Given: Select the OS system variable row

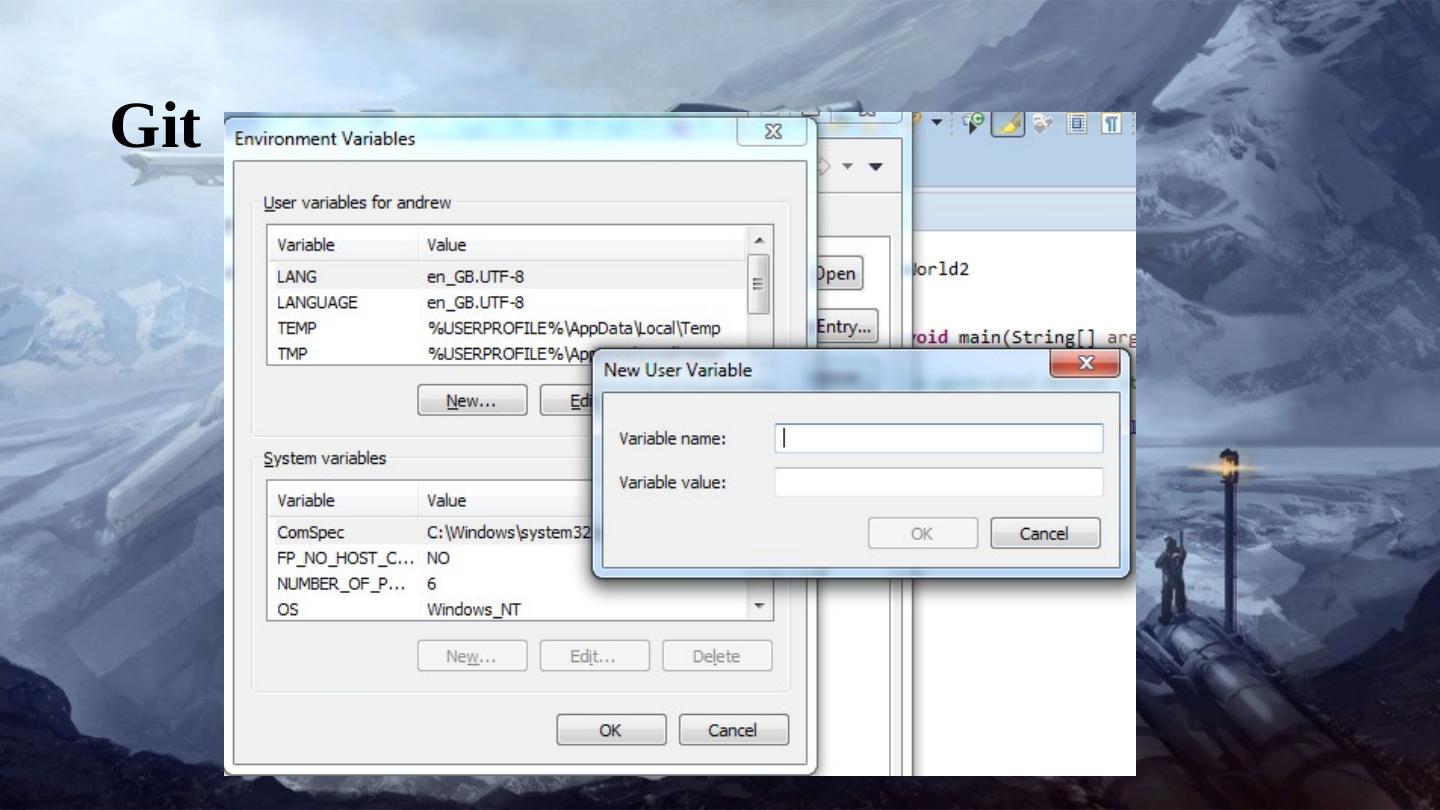Looking at the screenshot, I should point(507,609).
